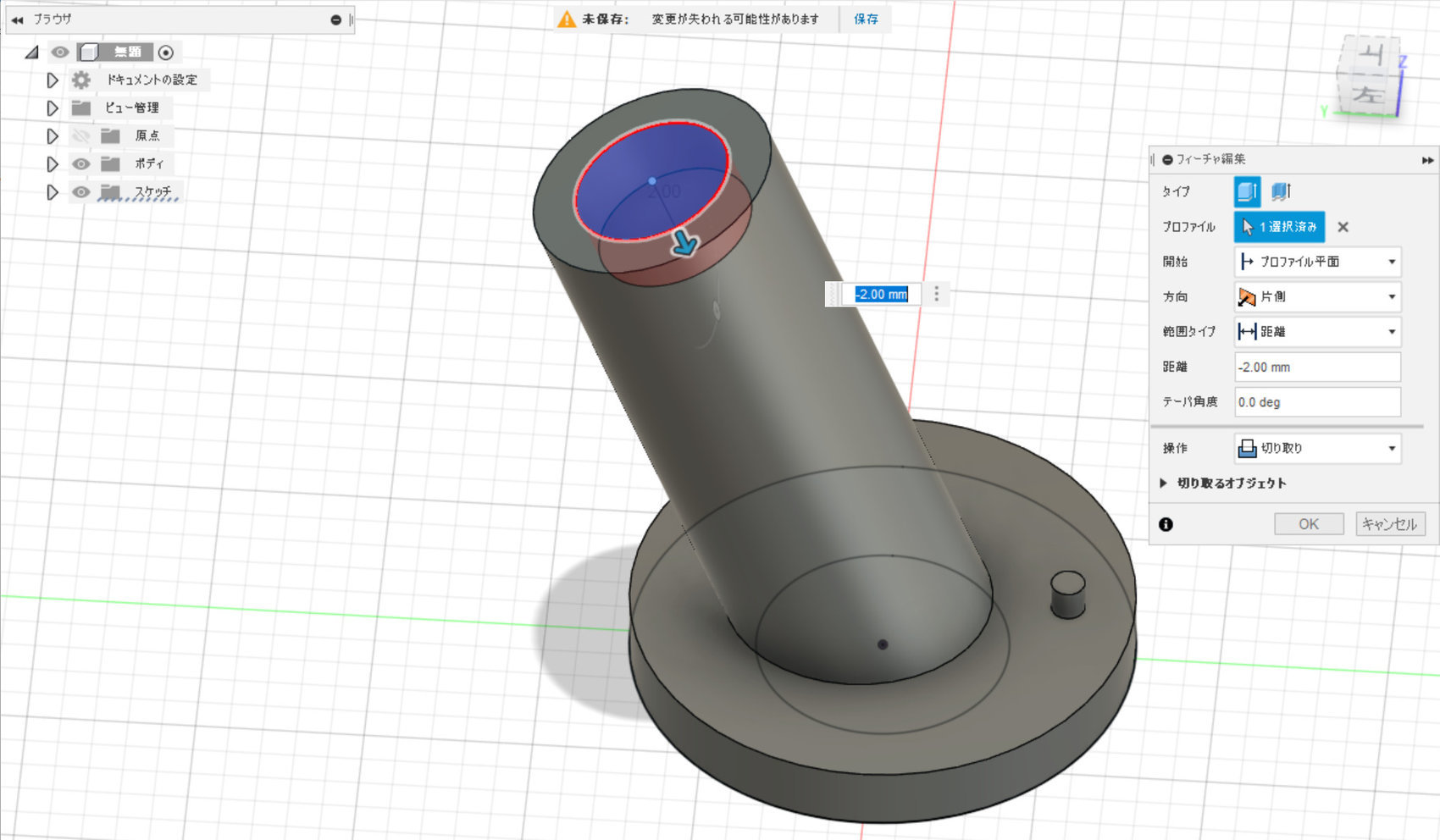1440x840 pixels.
Task: Select ボディ tree item
Action: tap(149, 163)
